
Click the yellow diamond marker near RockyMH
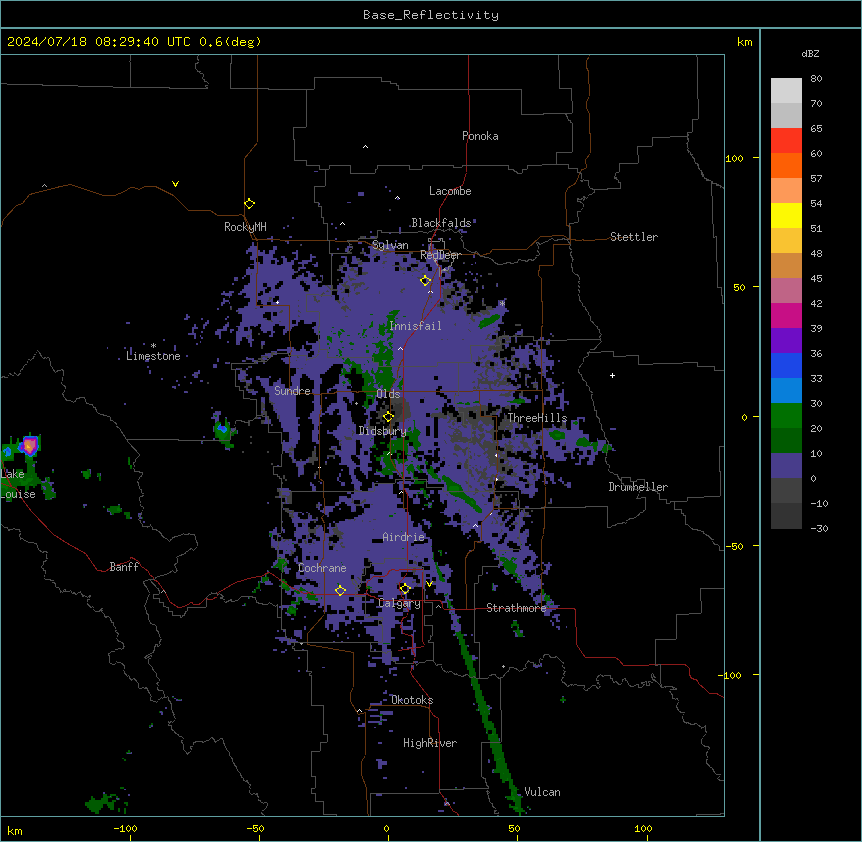[x=249, y=204]
